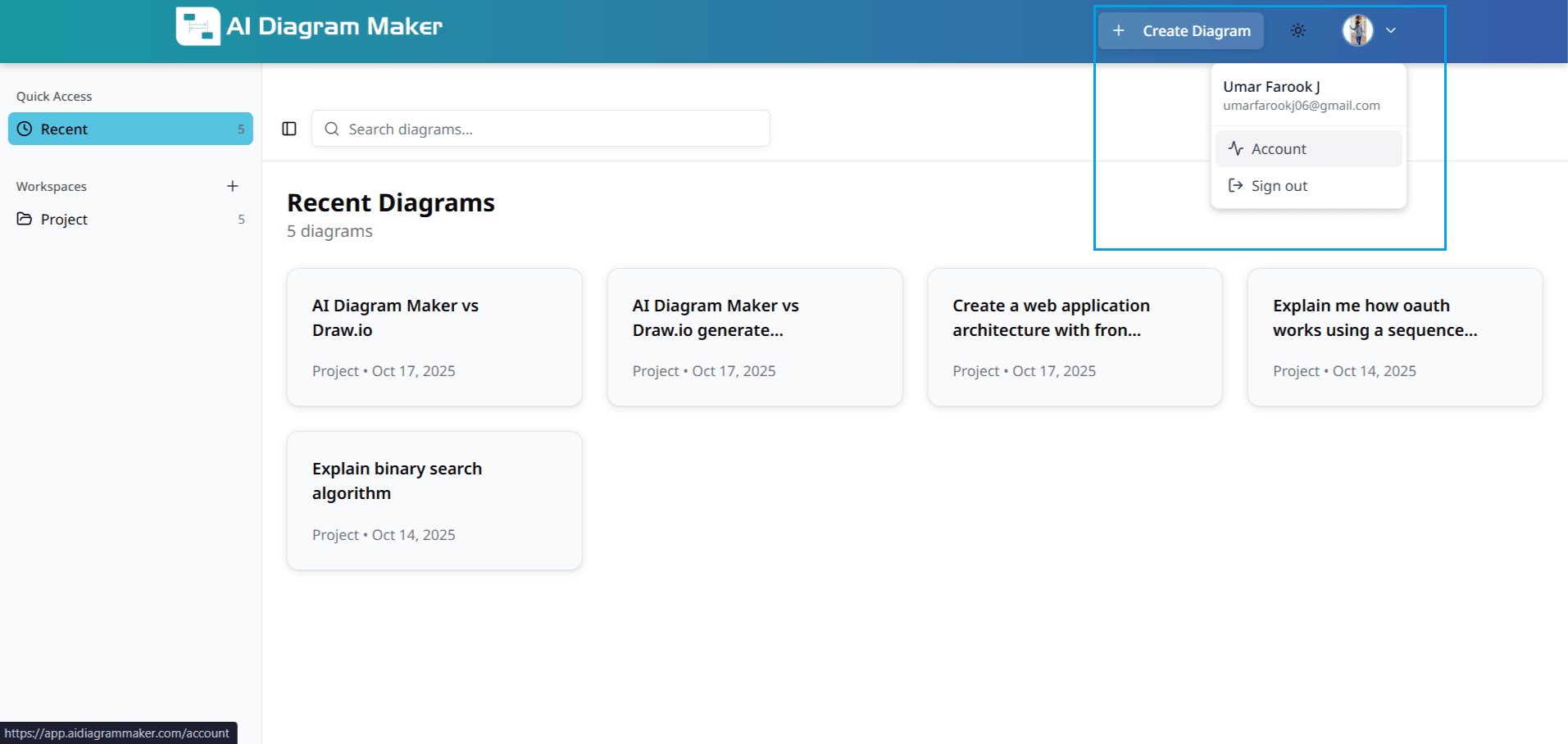Choose Account from the profile menu
The image size is (1568, 744).
(1278, 148)
